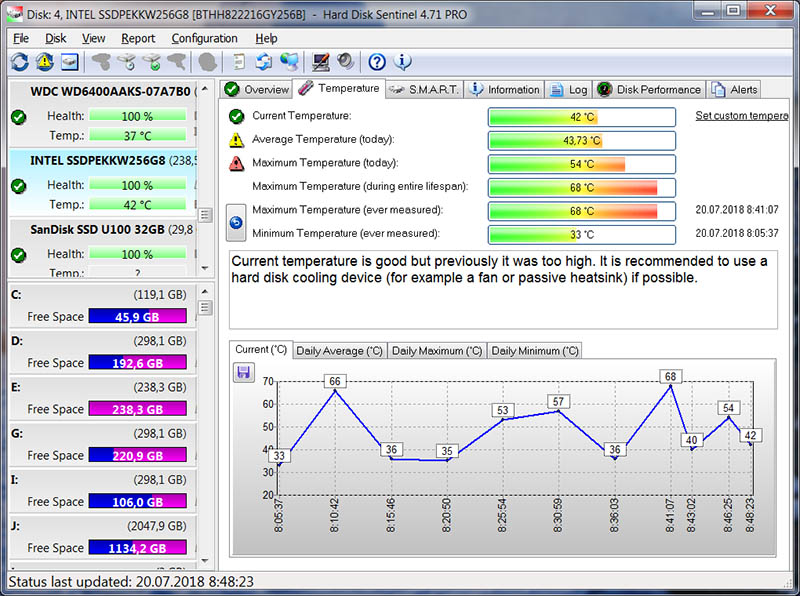The height and width of the screenshot is (596, 800).
Task: Click the refresh with warning triangle icon
Action: pos(44,62)
